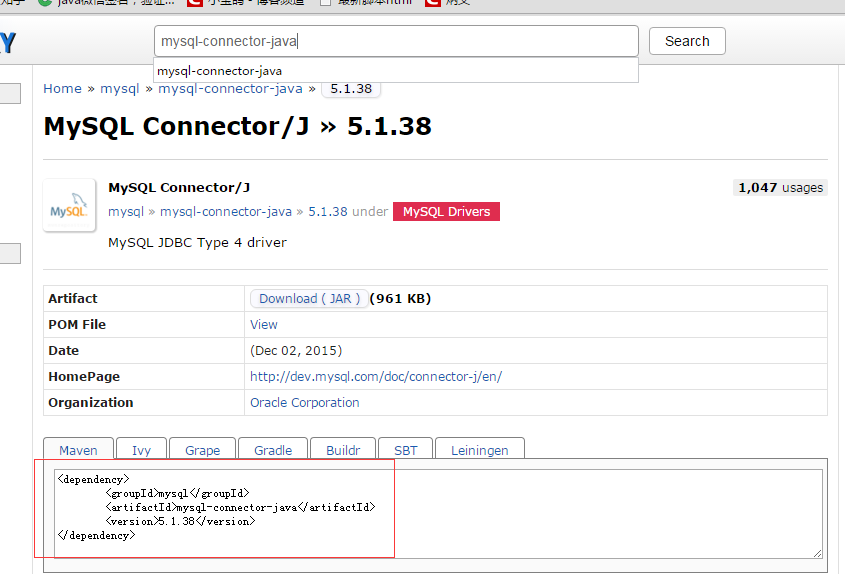845x574 pixels.
Task: Click inside the Maven dependency textarea
Action: tap(438, 513)
